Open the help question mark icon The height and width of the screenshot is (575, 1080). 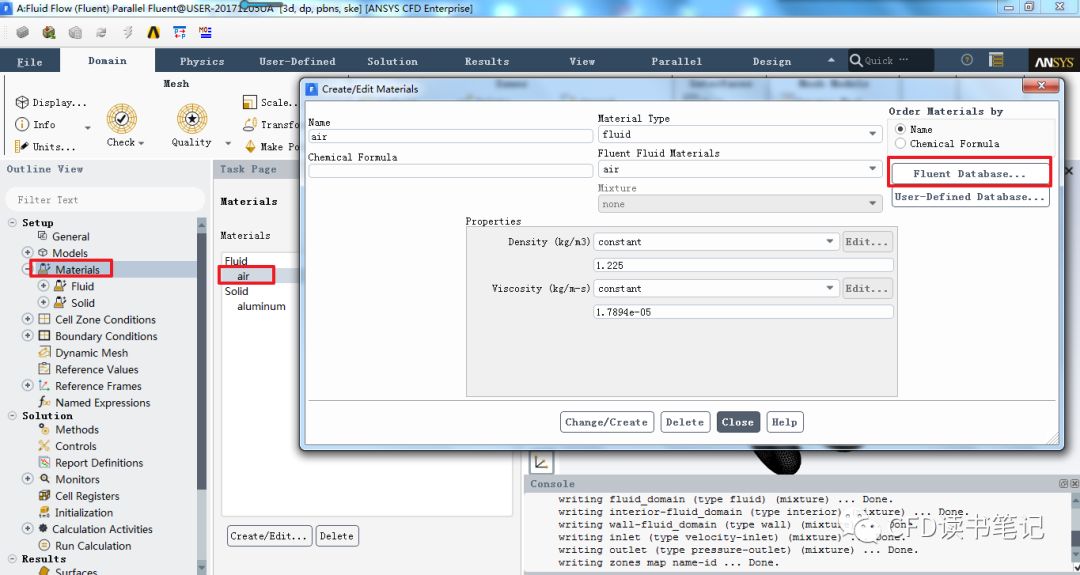[967, 60]
